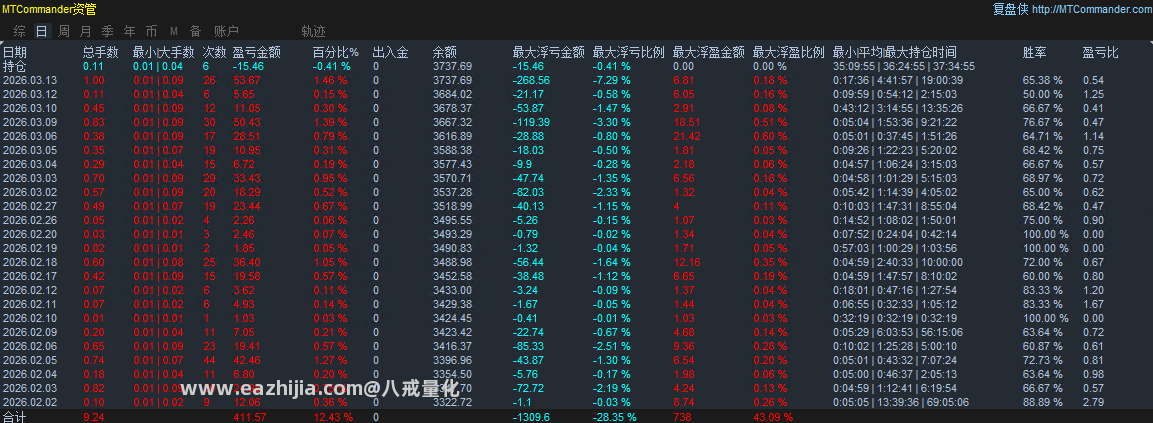1153x423 pixels.
Task: Switch to the 周 weekly tab
Action: [x=64, y=32]
